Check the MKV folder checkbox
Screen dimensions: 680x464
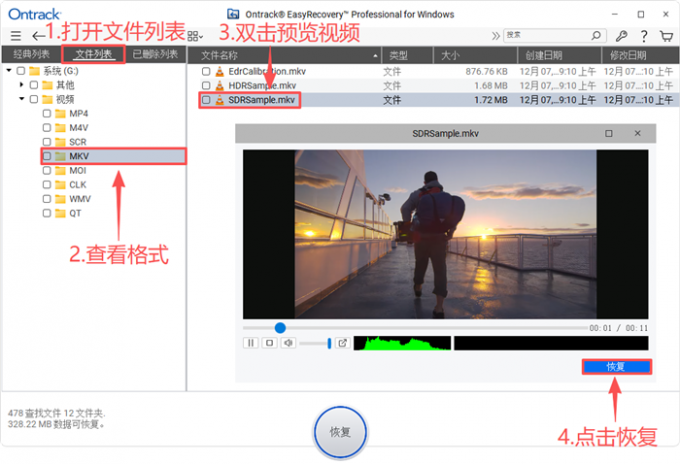point(47,156)
